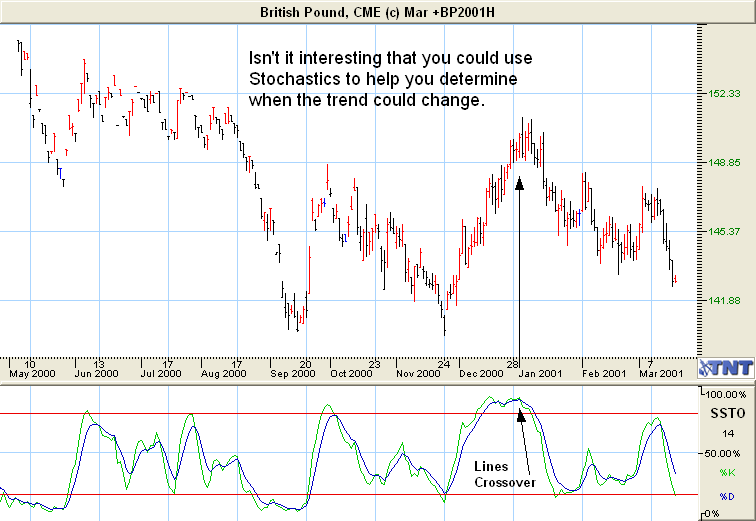Click the 152.33 price axis label

(x=722, y=93)
